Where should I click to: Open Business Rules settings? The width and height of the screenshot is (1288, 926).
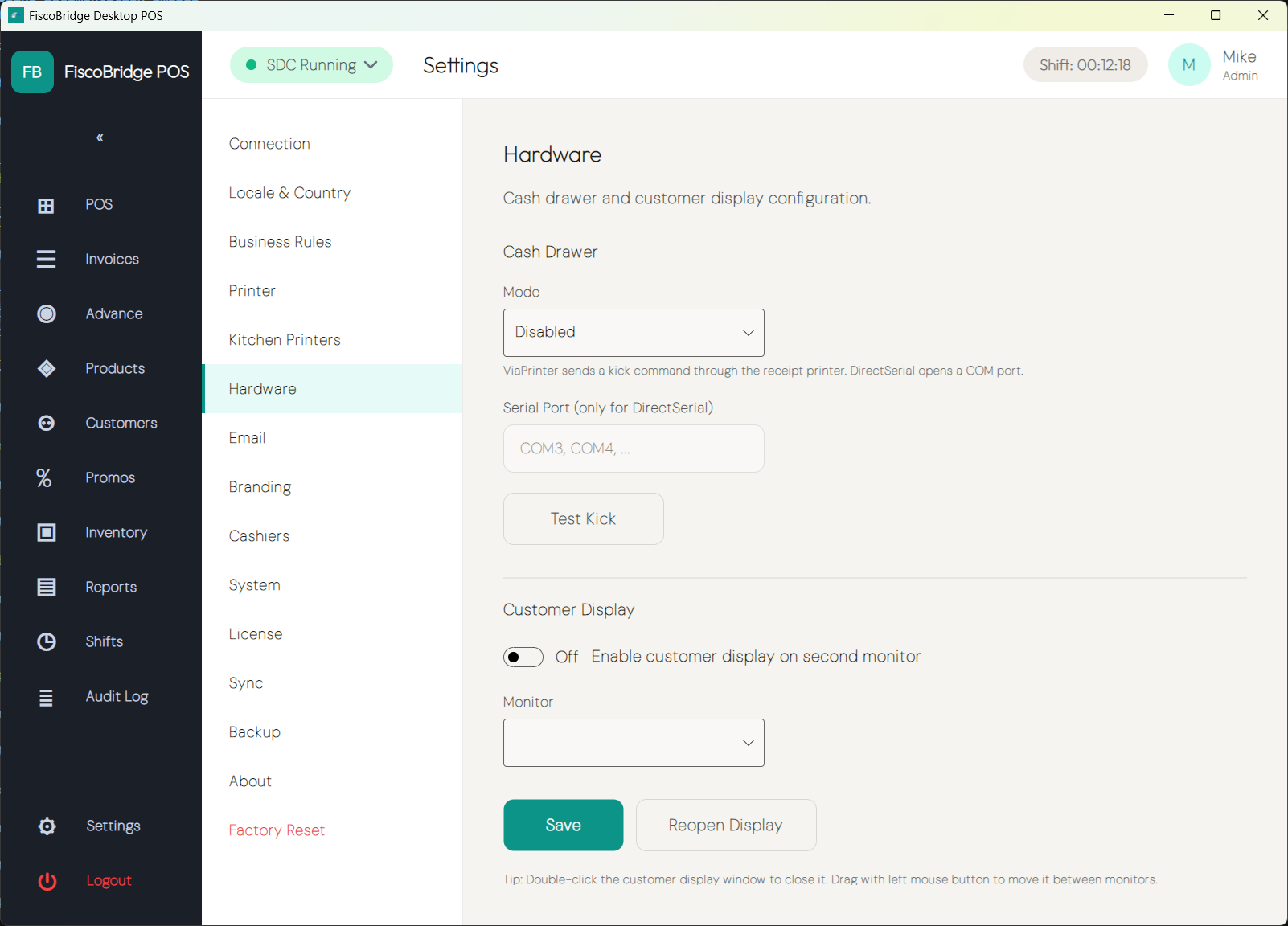332,242
